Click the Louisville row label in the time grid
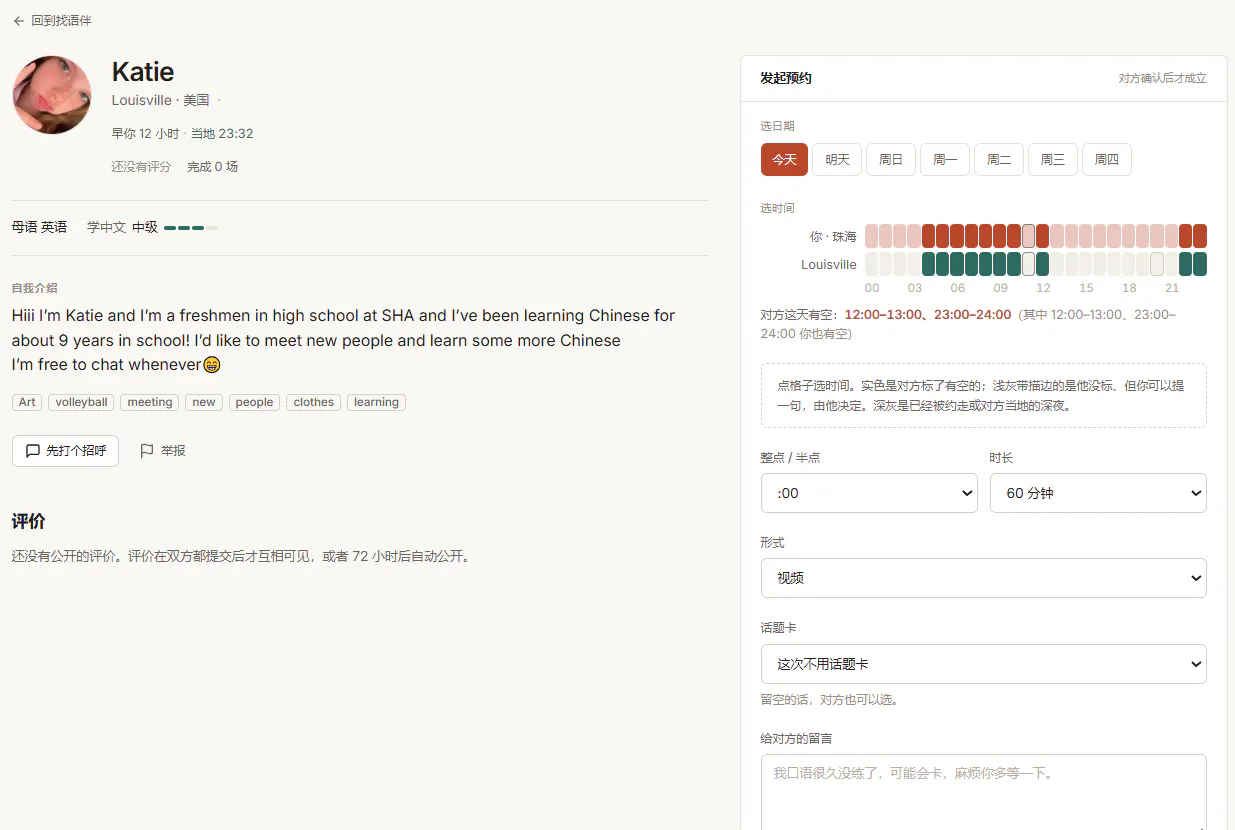This screenshot has height=830, width=1235. (829, 265)
